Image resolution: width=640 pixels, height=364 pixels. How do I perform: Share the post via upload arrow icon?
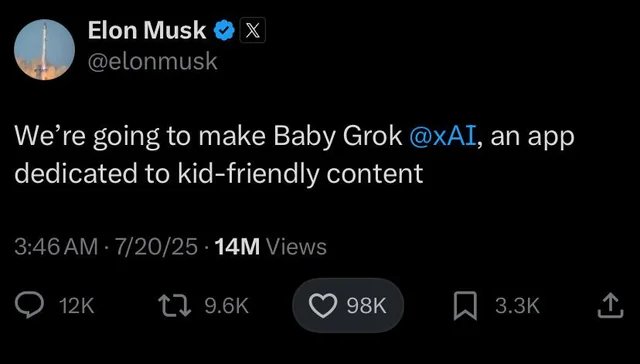(x=611, y=306)
